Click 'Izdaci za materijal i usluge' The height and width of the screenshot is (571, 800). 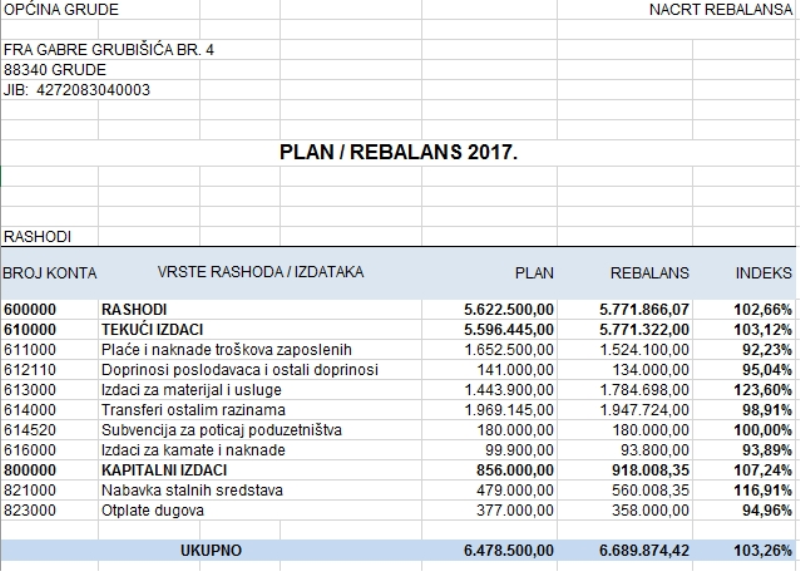tap(191, 390)
